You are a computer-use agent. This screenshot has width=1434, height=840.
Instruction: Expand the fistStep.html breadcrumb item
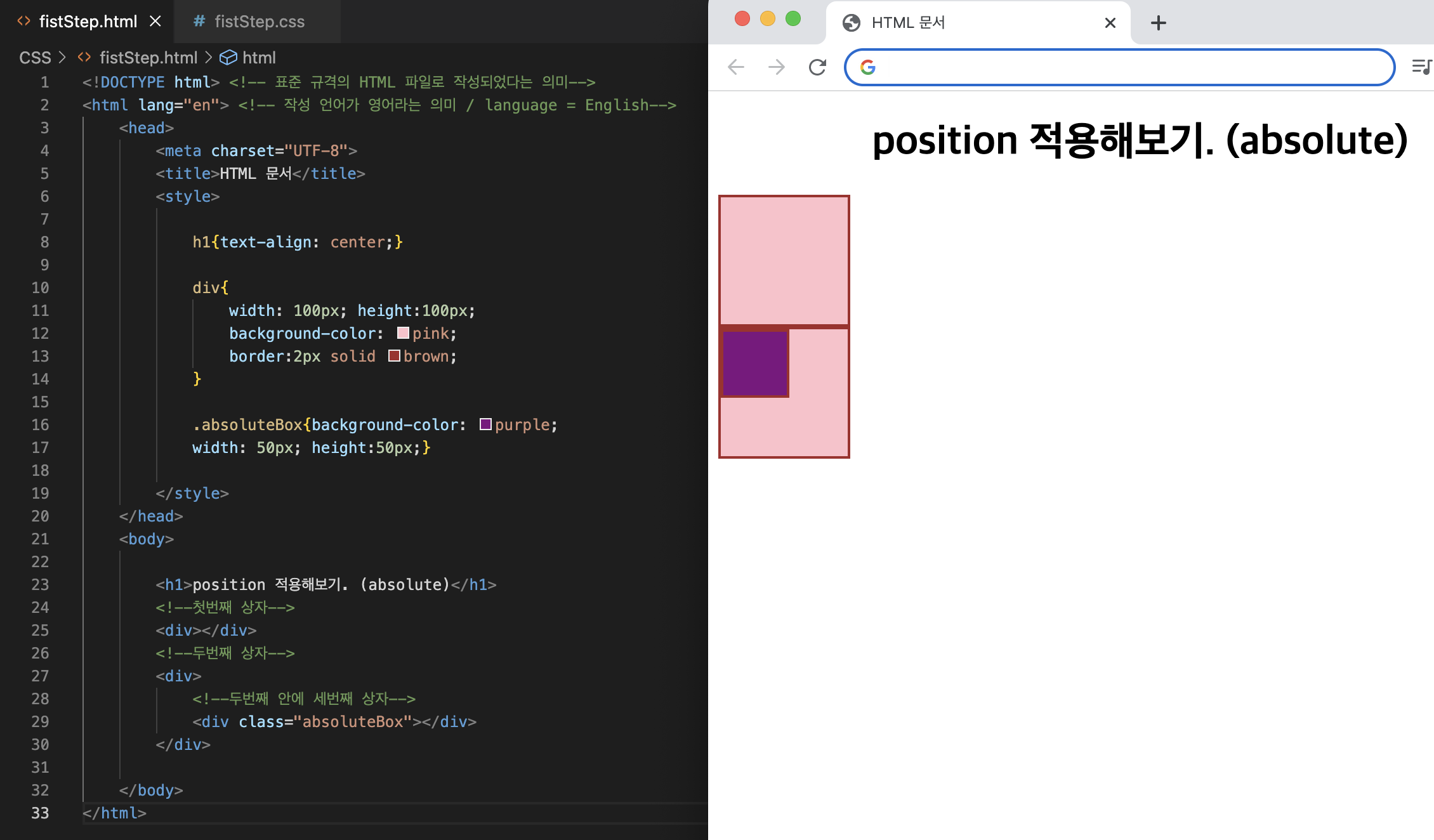pyautogui.click(x=148, y=58)
